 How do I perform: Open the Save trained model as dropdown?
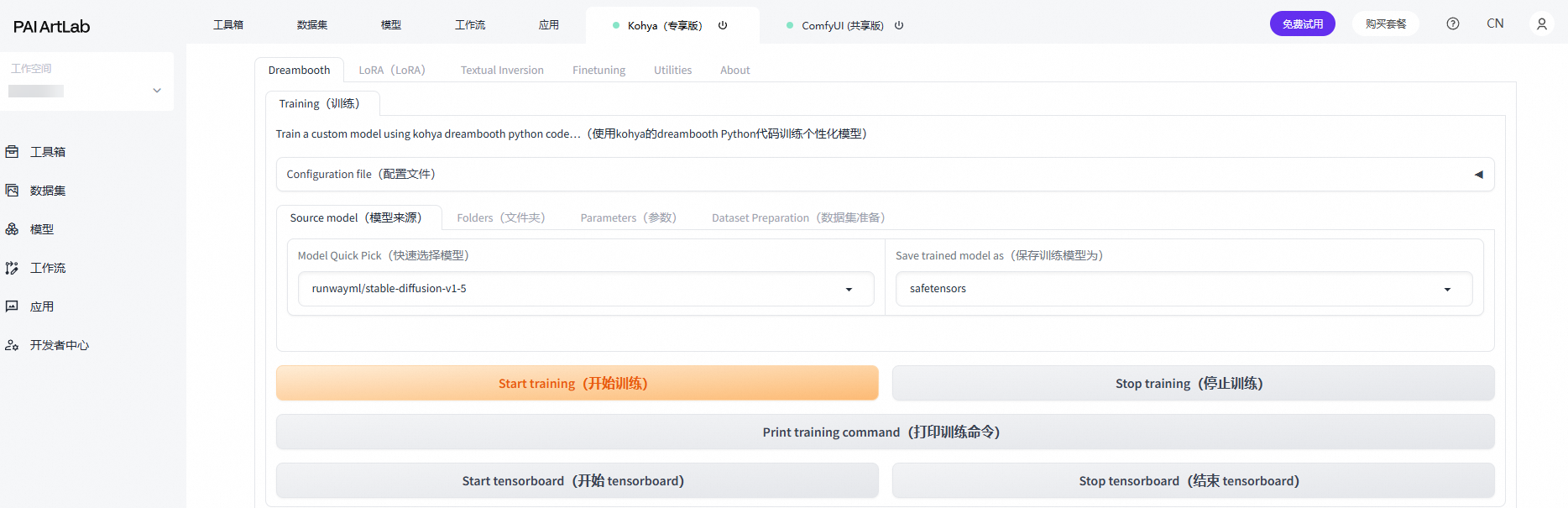pos(1184,289)
